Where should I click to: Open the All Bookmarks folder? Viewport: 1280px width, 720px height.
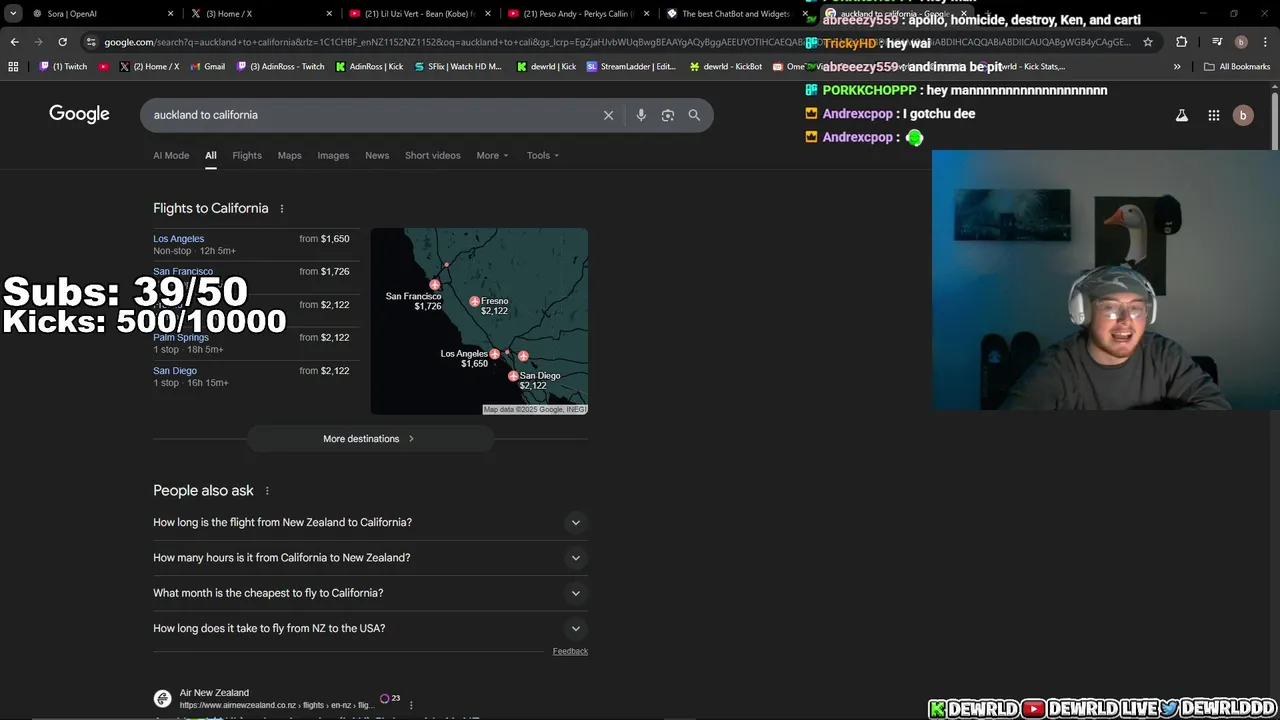click(x=1237, y=66)
